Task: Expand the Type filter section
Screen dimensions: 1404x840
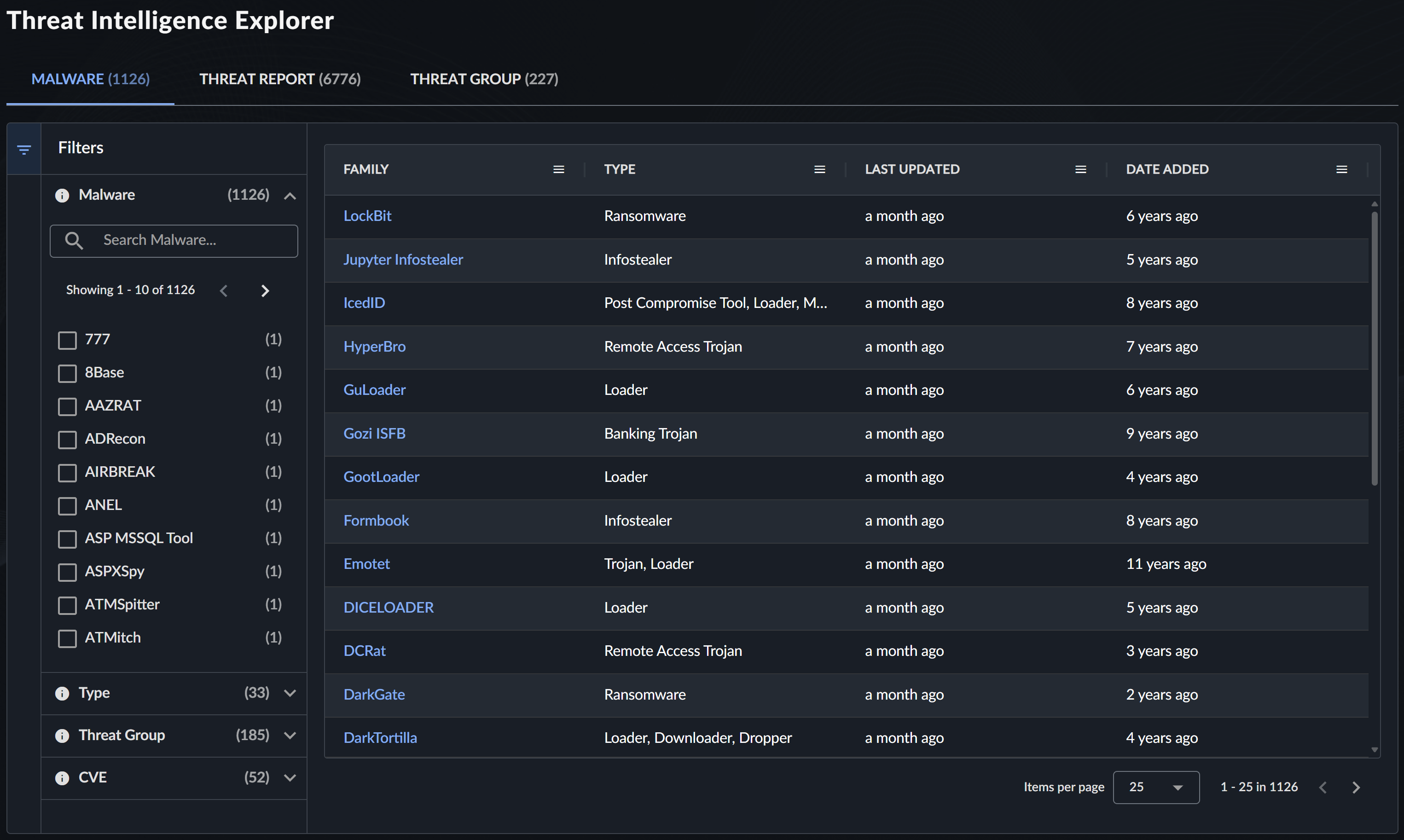Action: 290,693
